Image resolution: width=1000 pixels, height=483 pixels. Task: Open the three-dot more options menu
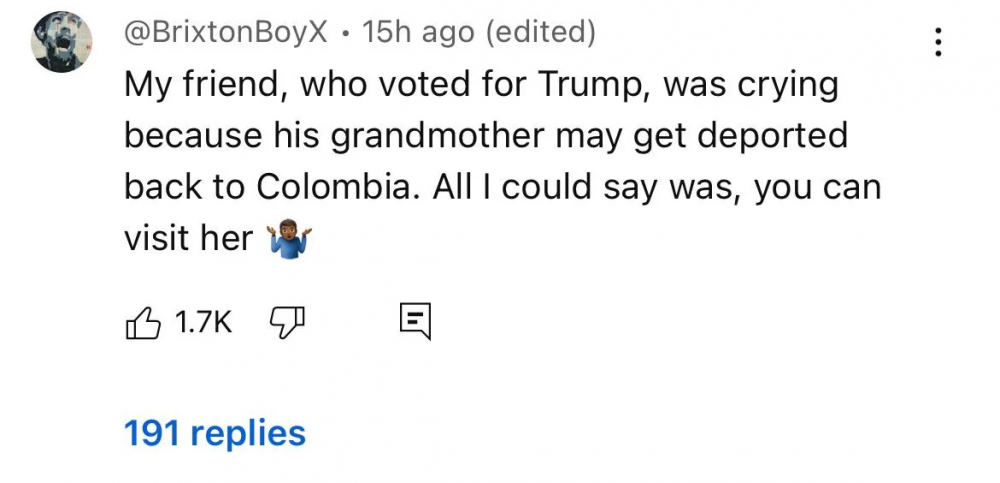pos(937,41)
